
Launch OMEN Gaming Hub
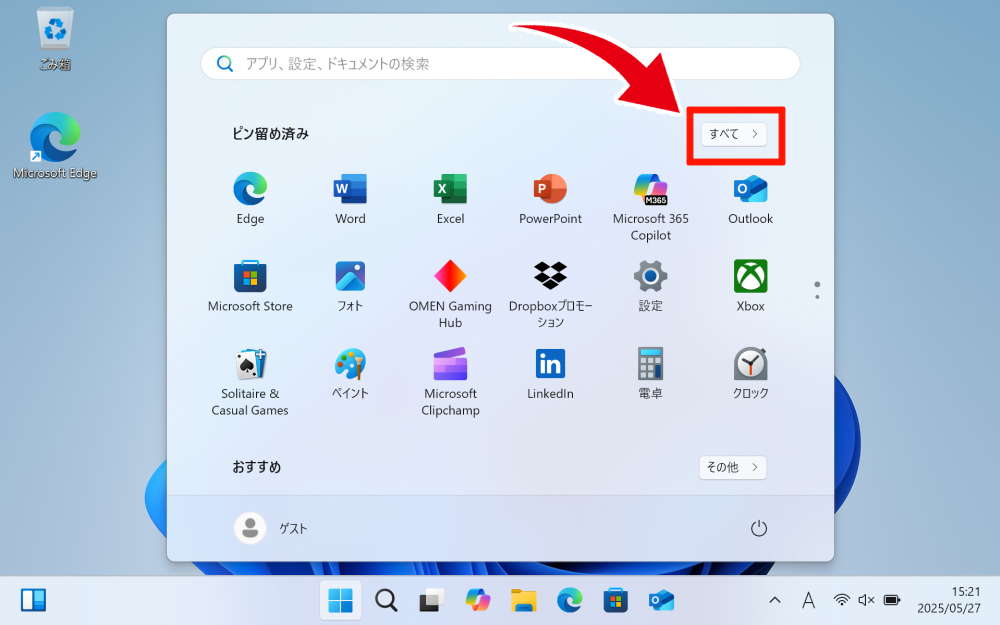pyautogui.click(x=450, y=294)
